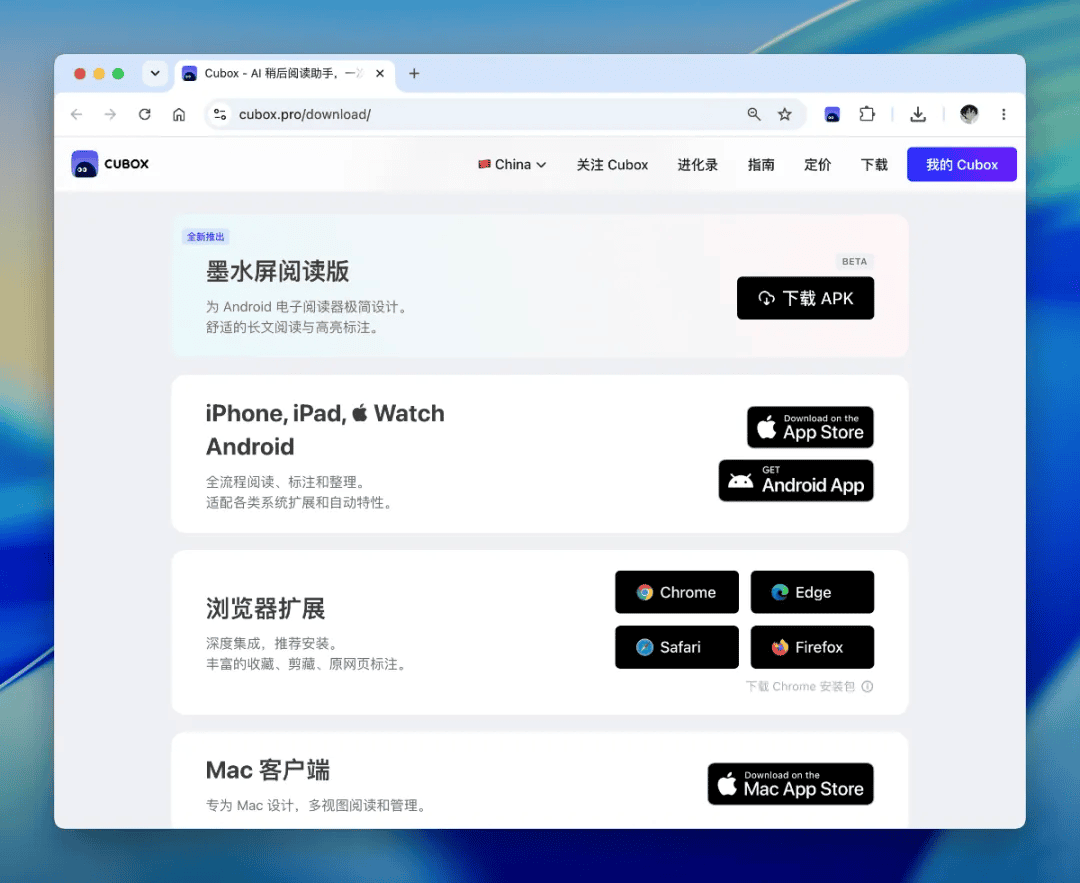Install the Chrome extension
Image resolution: width=1080 pixels, height=883 pixels.
[677, 592]
